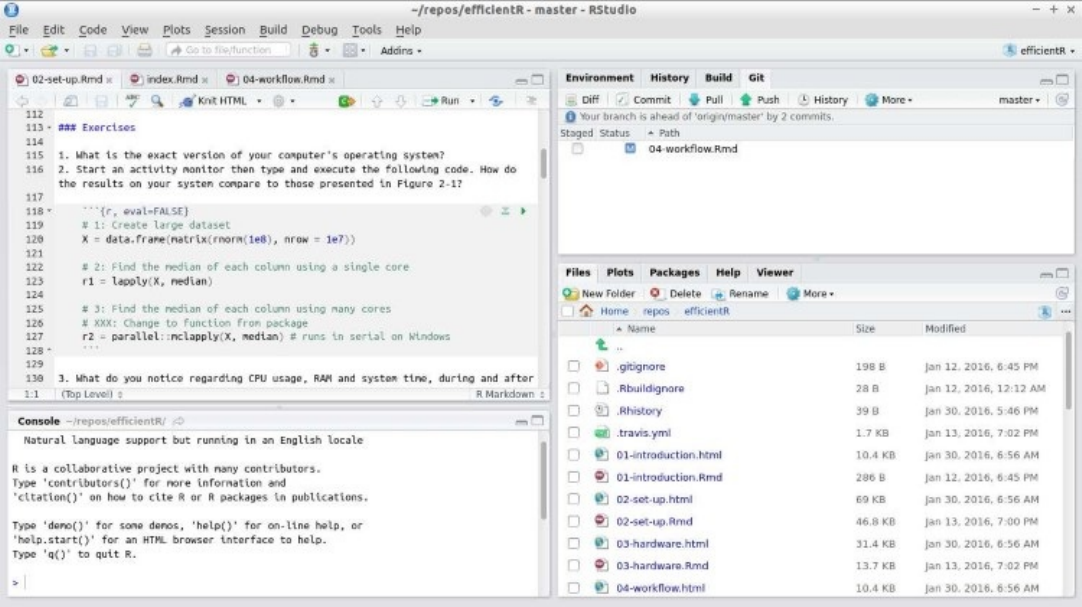The image size is (1082, 607).
Task: Click the Commit button in Git pane
Action: tap(644, 100)
